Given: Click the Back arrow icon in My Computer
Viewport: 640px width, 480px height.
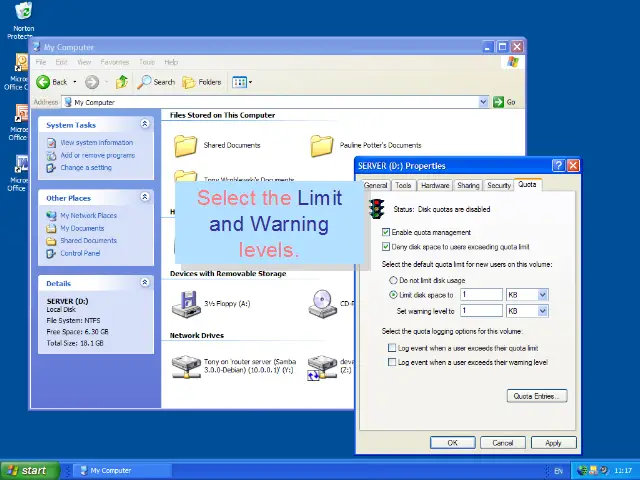Looking at the screenshot, I should [43, 82].
